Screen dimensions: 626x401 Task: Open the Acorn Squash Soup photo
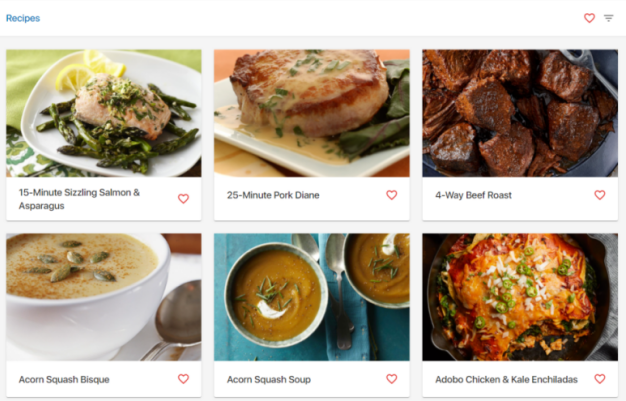[x=312, y=297]
